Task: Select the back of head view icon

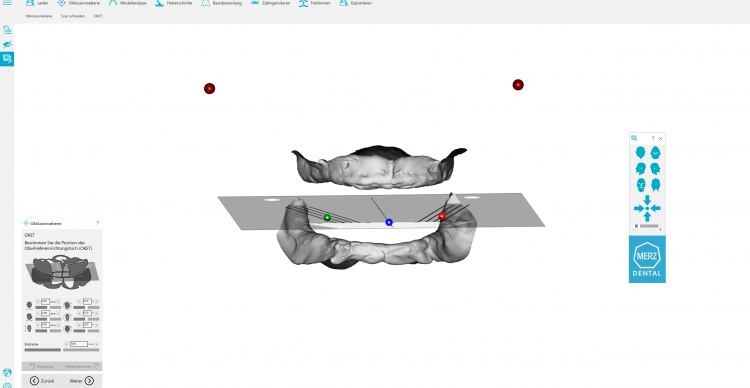Action: 656,185
